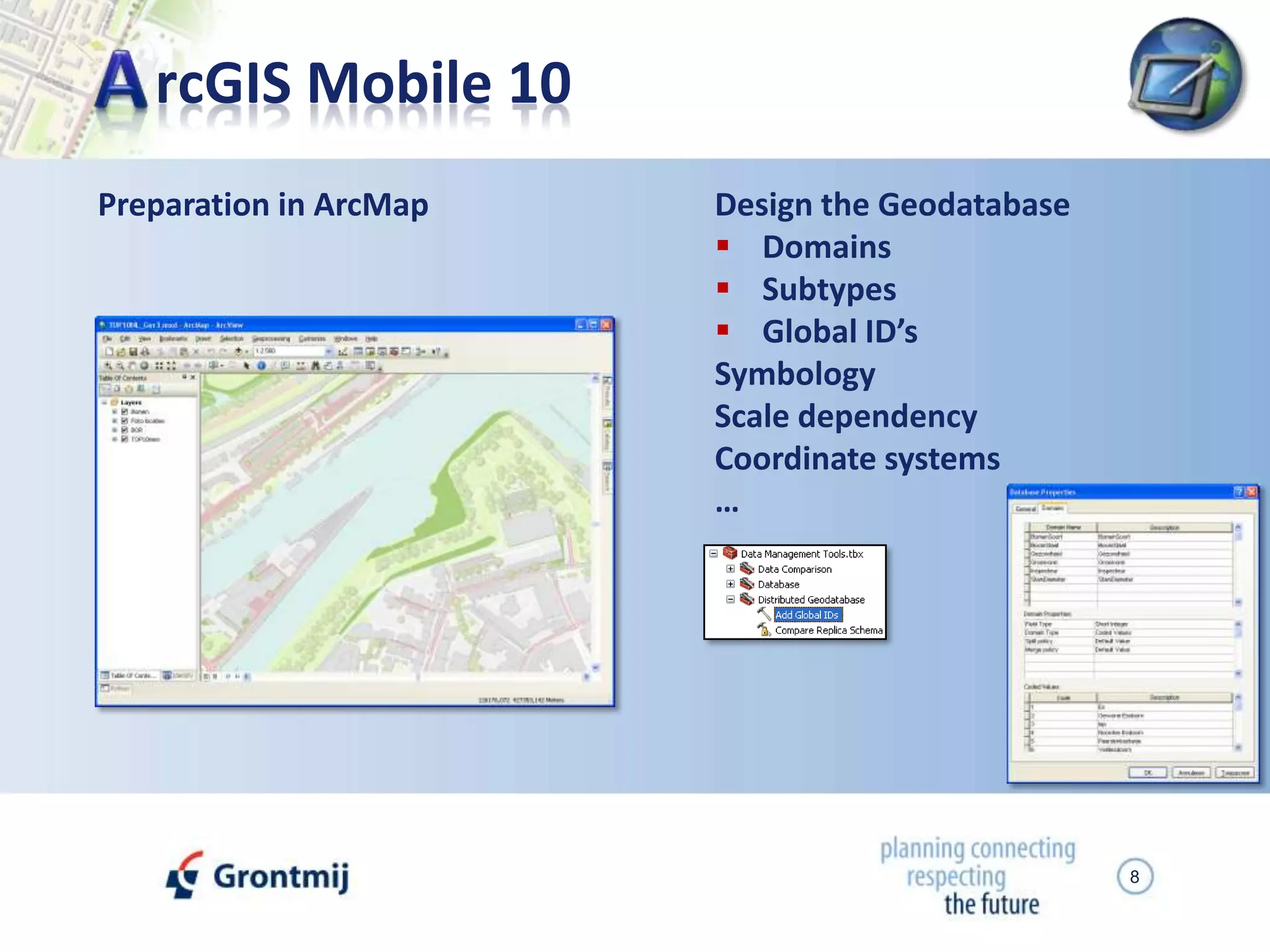Click the Identify tool icon
1270x952 pixels.
[261, 366]
